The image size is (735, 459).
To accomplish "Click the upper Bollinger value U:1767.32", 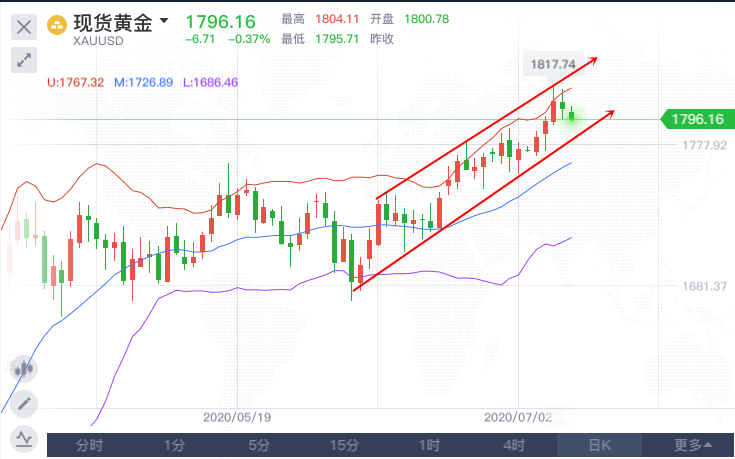I will pyautogui.click(x=76, y=82).
